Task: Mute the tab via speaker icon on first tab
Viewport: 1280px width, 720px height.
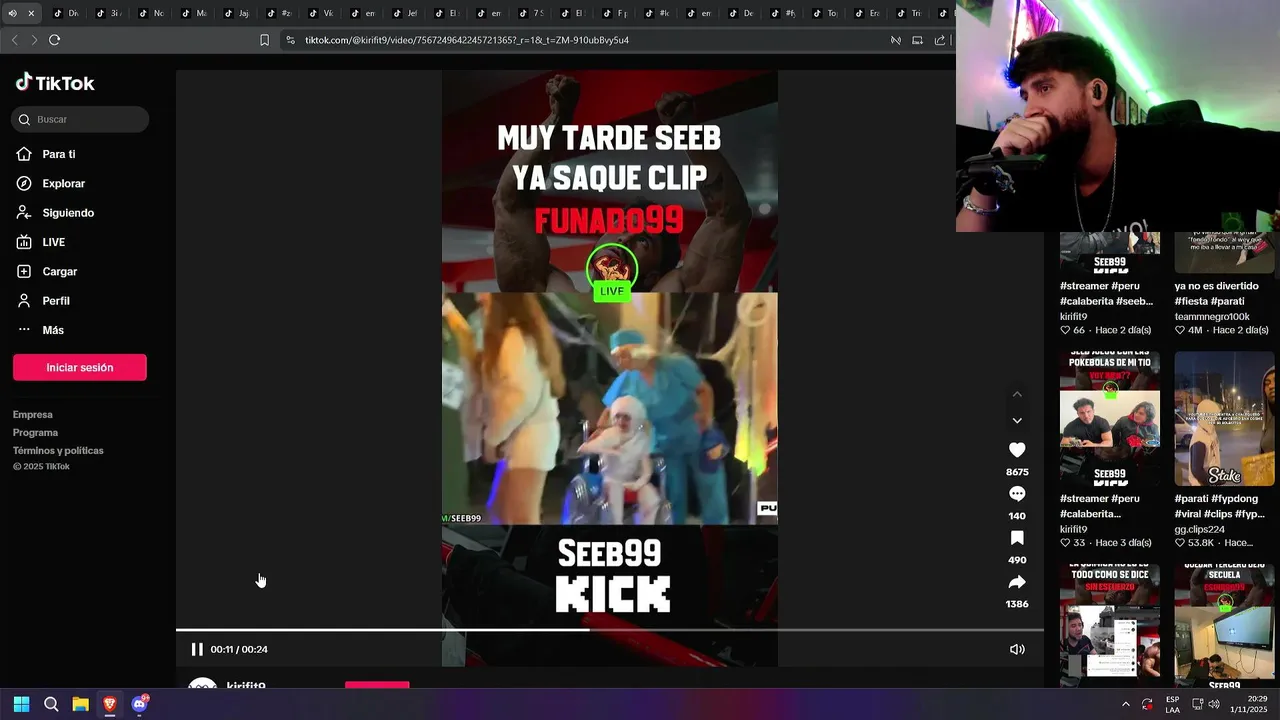Action: click(13, 13)
